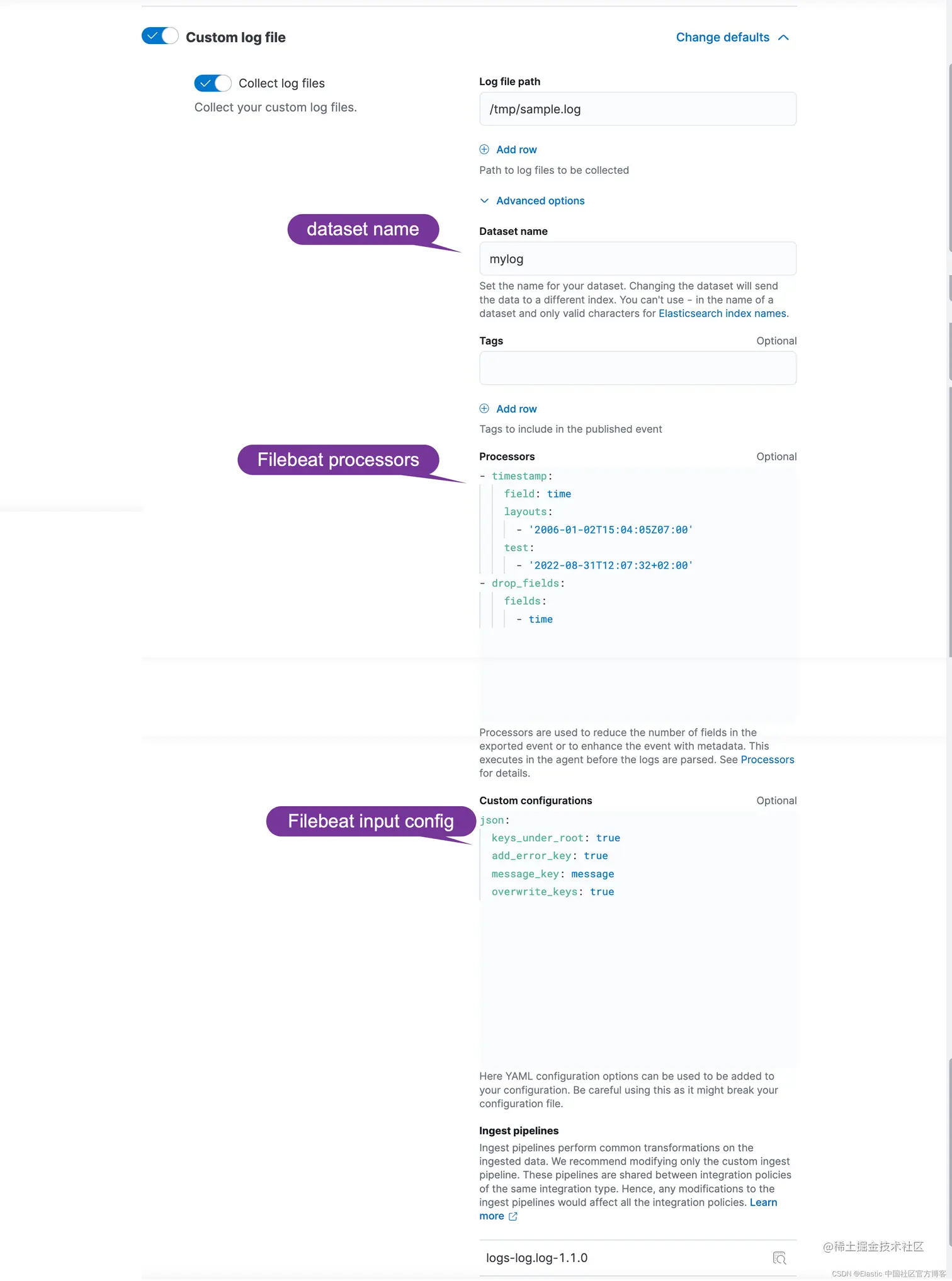The width and height of the screenshot is (952, 1281).
Task: Follow the Learn more ingest pipelines link
Action: pos(763,1203)
